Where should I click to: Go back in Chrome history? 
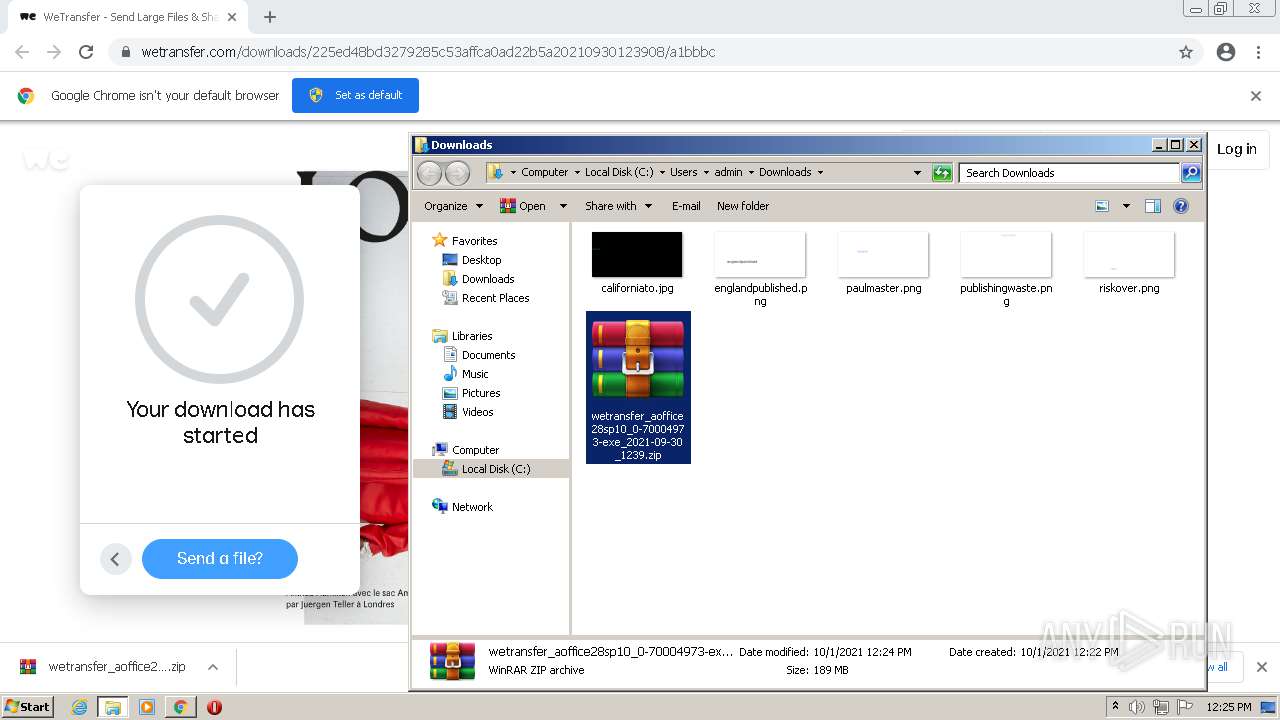click(22, 52)
